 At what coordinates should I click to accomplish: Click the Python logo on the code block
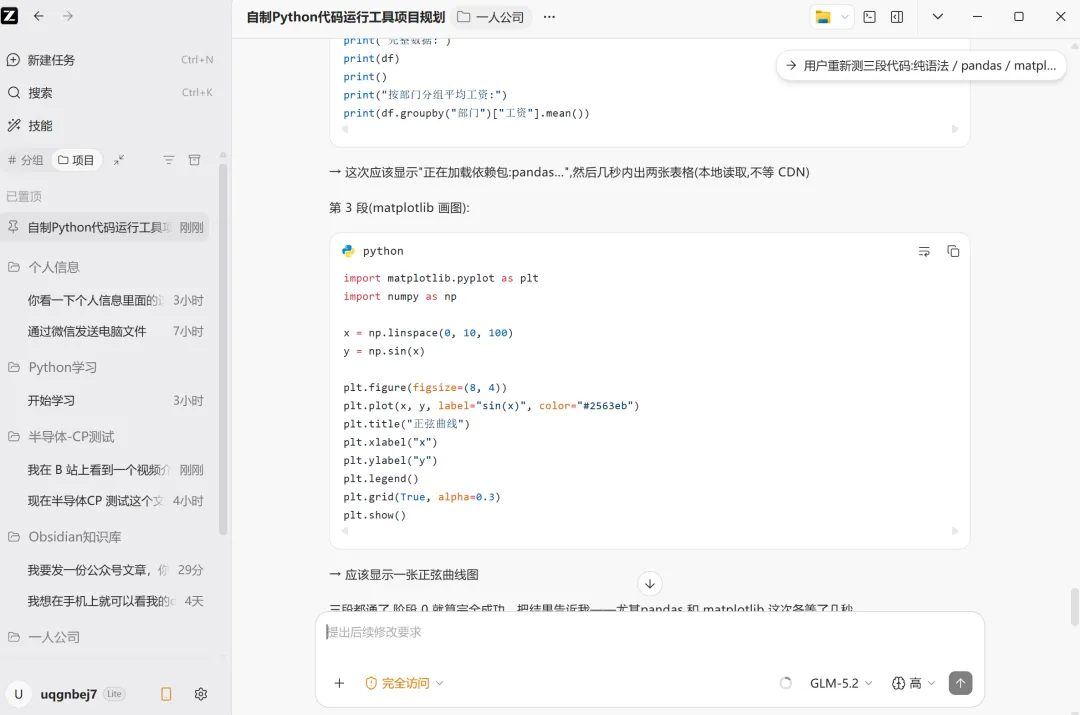pos(349,251)
